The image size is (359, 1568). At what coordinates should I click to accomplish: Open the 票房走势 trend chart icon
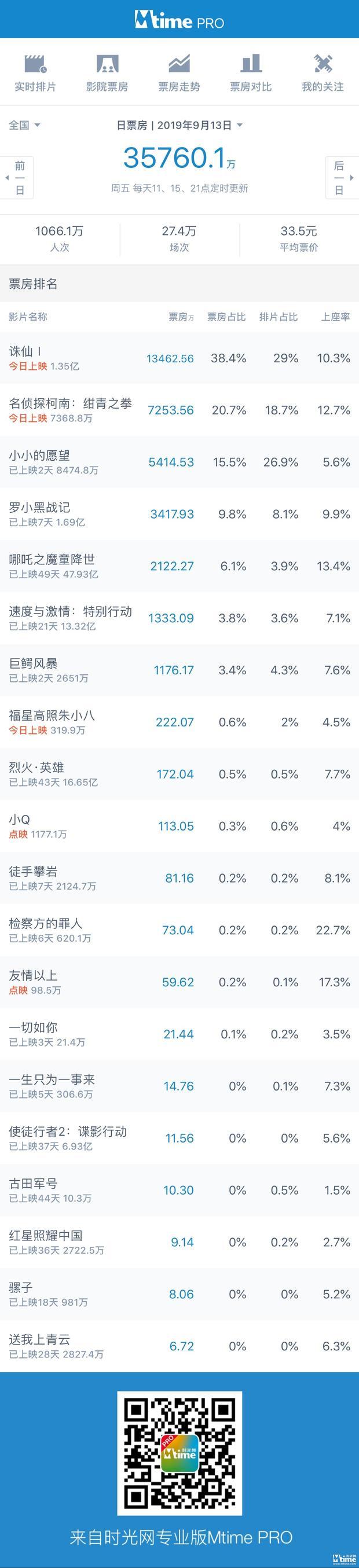pos(179,64)
